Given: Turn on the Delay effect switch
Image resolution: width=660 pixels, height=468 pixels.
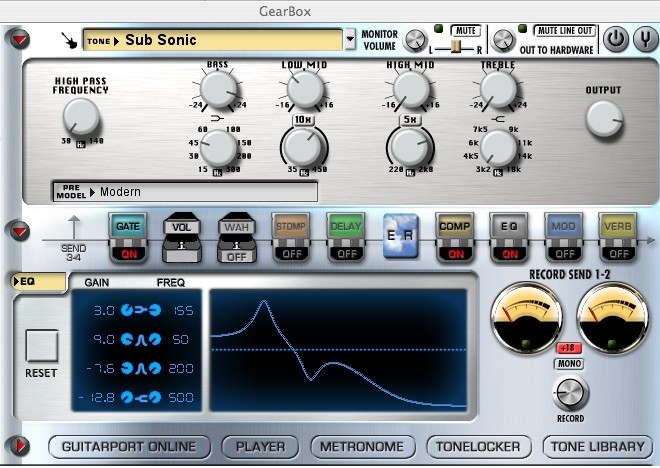Looking at the screenshot, I should 346,254.
